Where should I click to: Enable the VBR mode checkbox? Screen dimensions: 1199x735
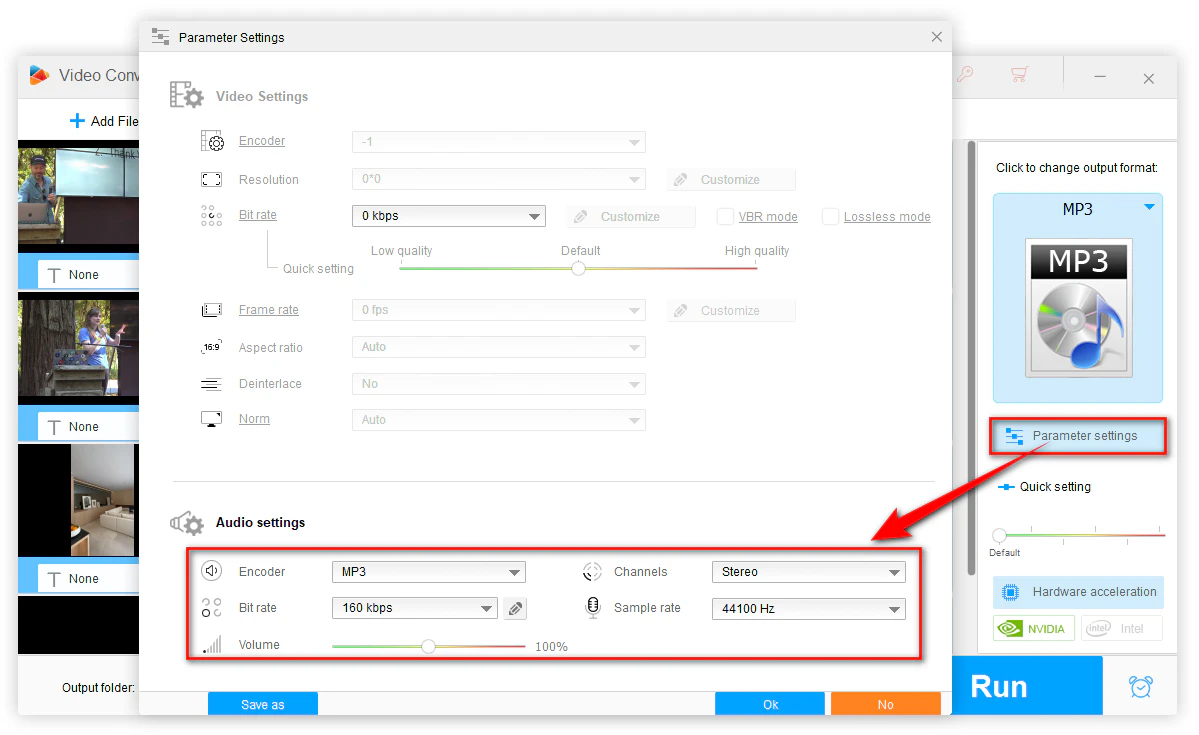coord(726,217)
